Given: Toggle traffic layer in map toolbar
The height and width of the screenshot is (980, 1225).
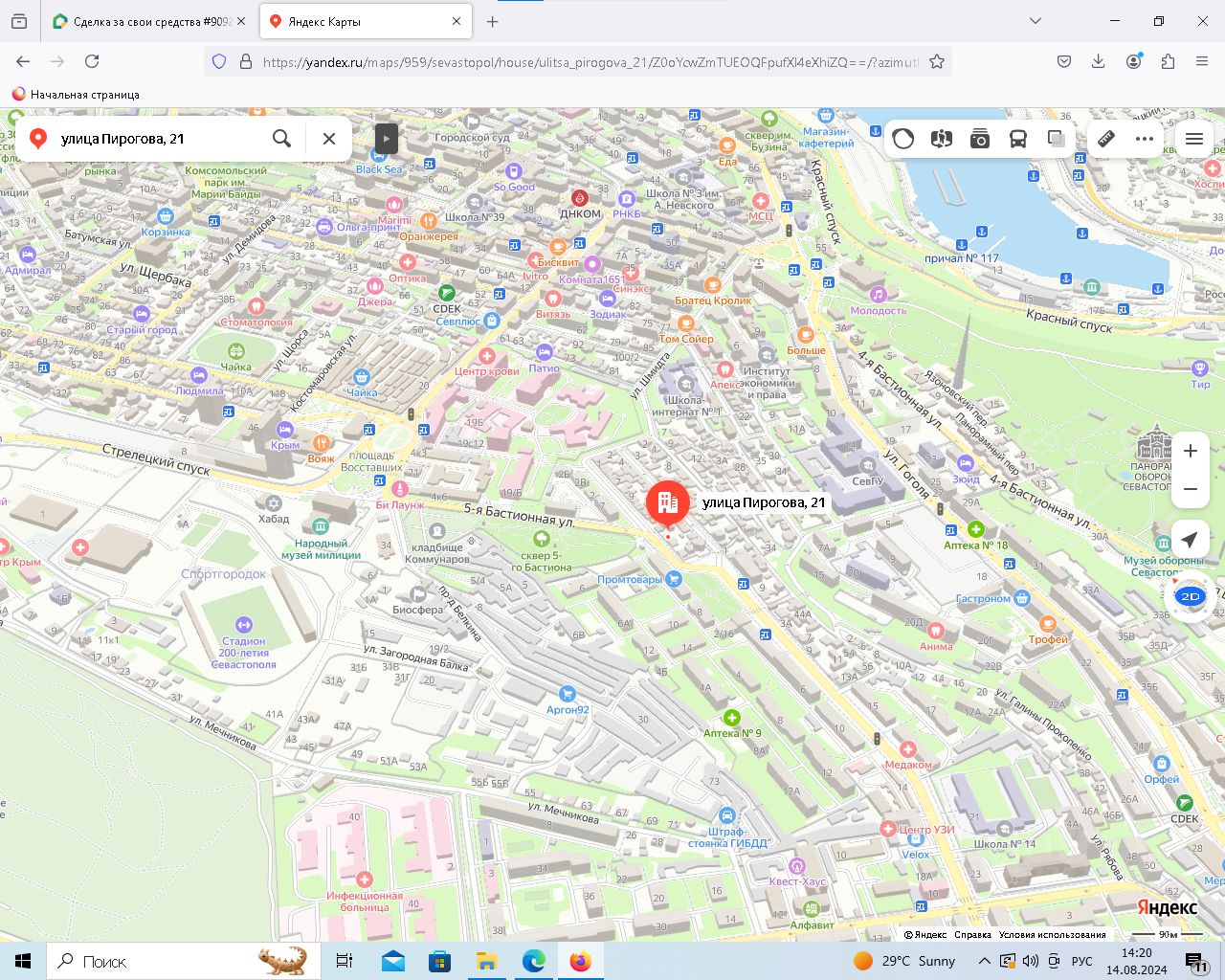Looking at the screenshot, I should point(902,139).
